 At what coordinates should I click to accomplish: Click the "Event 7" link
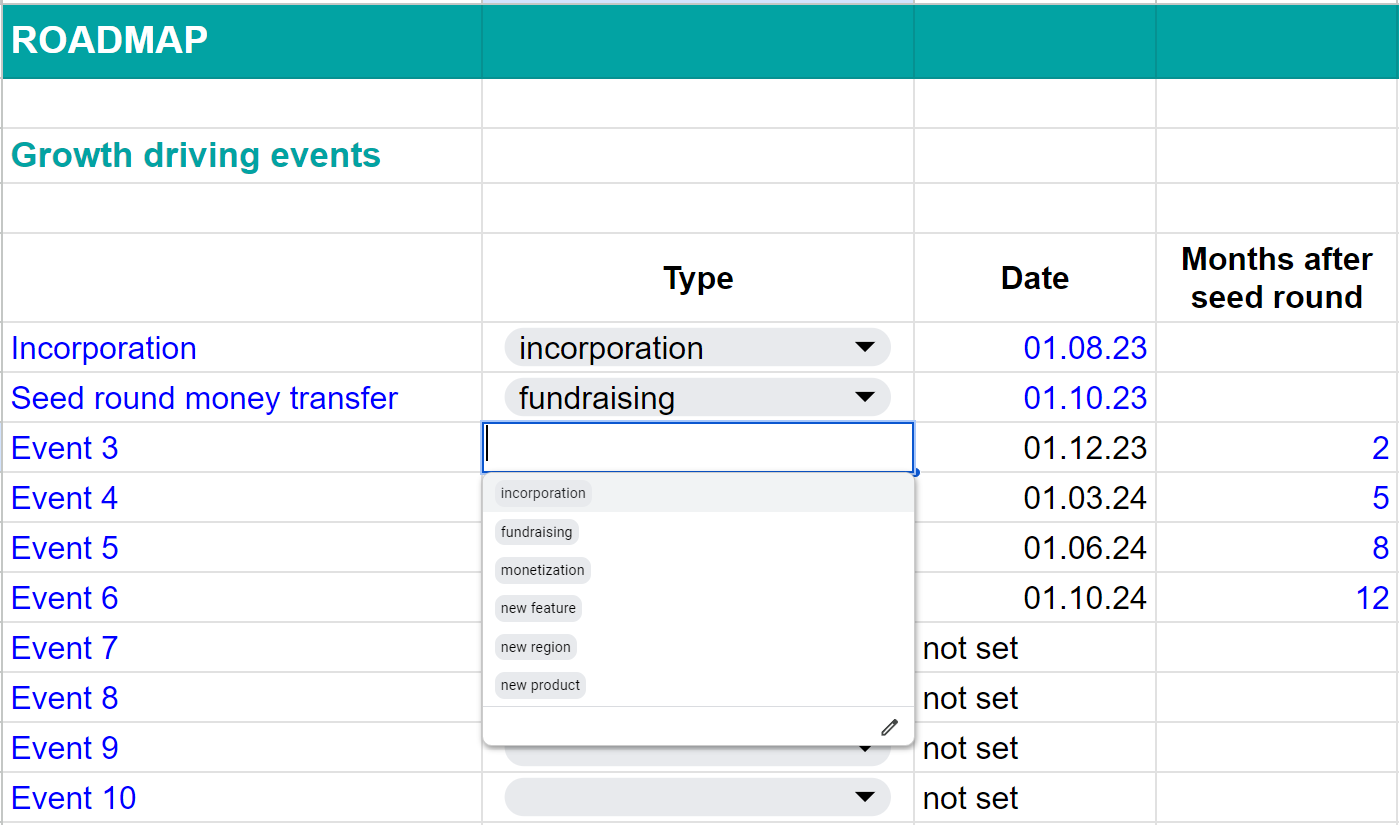point(64,648)
